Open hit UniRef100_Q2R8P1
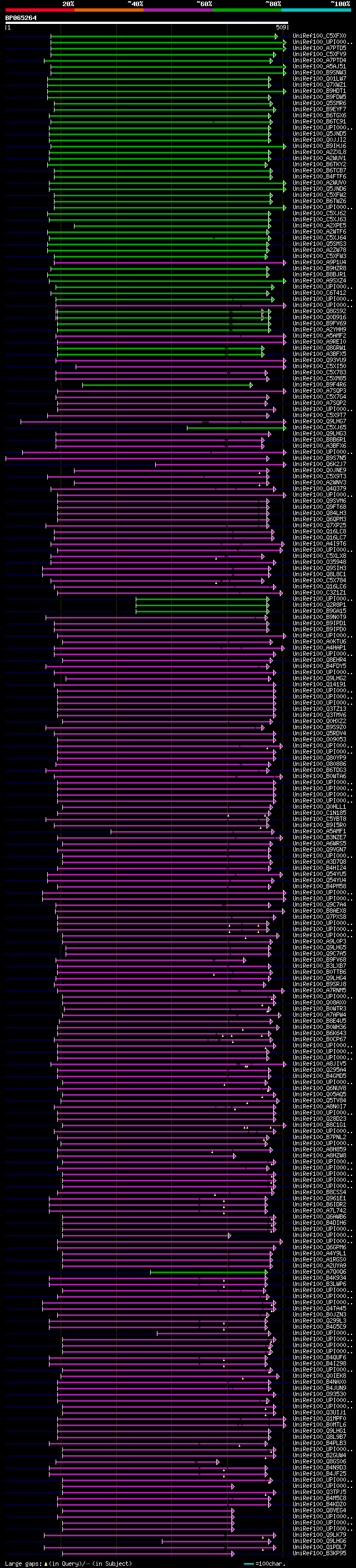Screen dimensions: 356x1568 pyautogui.click(x=319, y=605)
